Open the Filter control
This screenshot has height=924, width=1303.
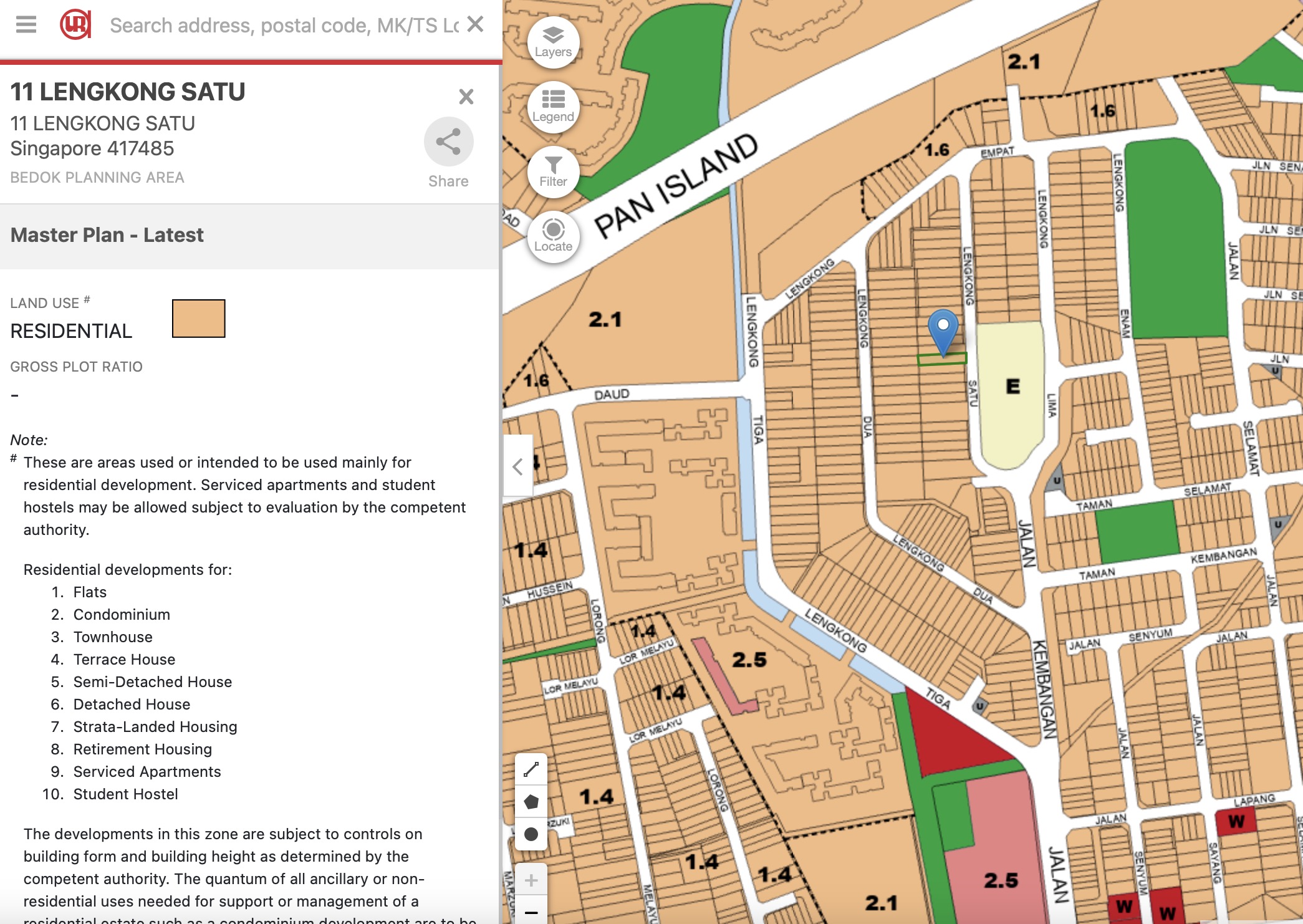(553, 171)
